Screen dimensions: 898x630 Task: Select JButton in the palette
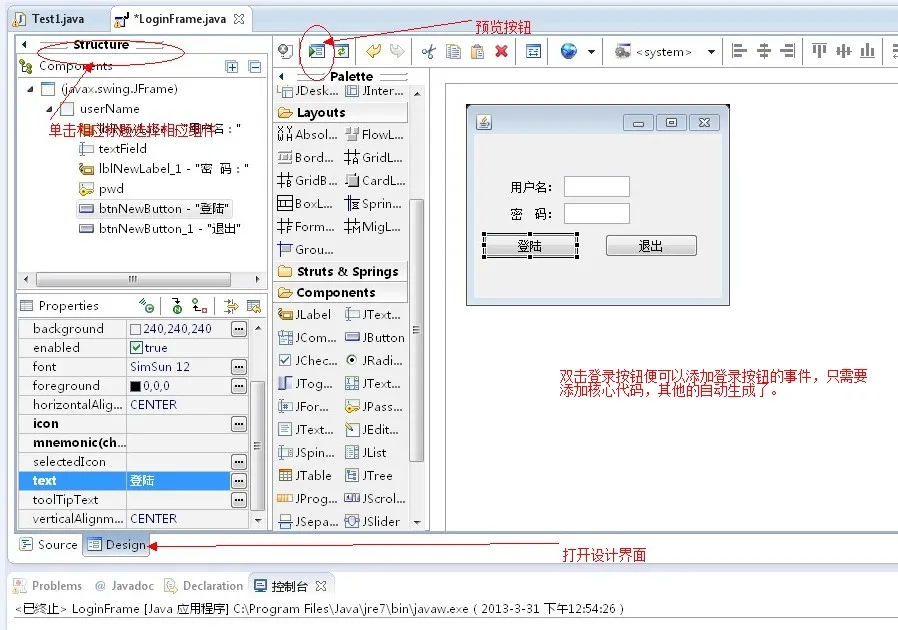(375, 337)
